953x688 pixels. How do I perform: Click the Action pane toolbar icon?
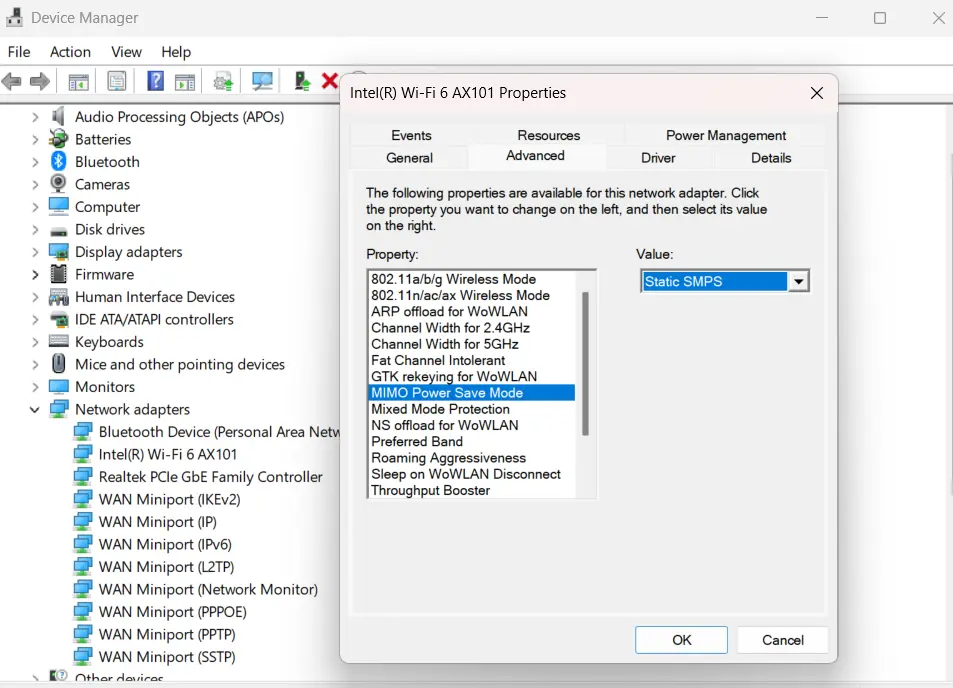(x=185, y=81)
